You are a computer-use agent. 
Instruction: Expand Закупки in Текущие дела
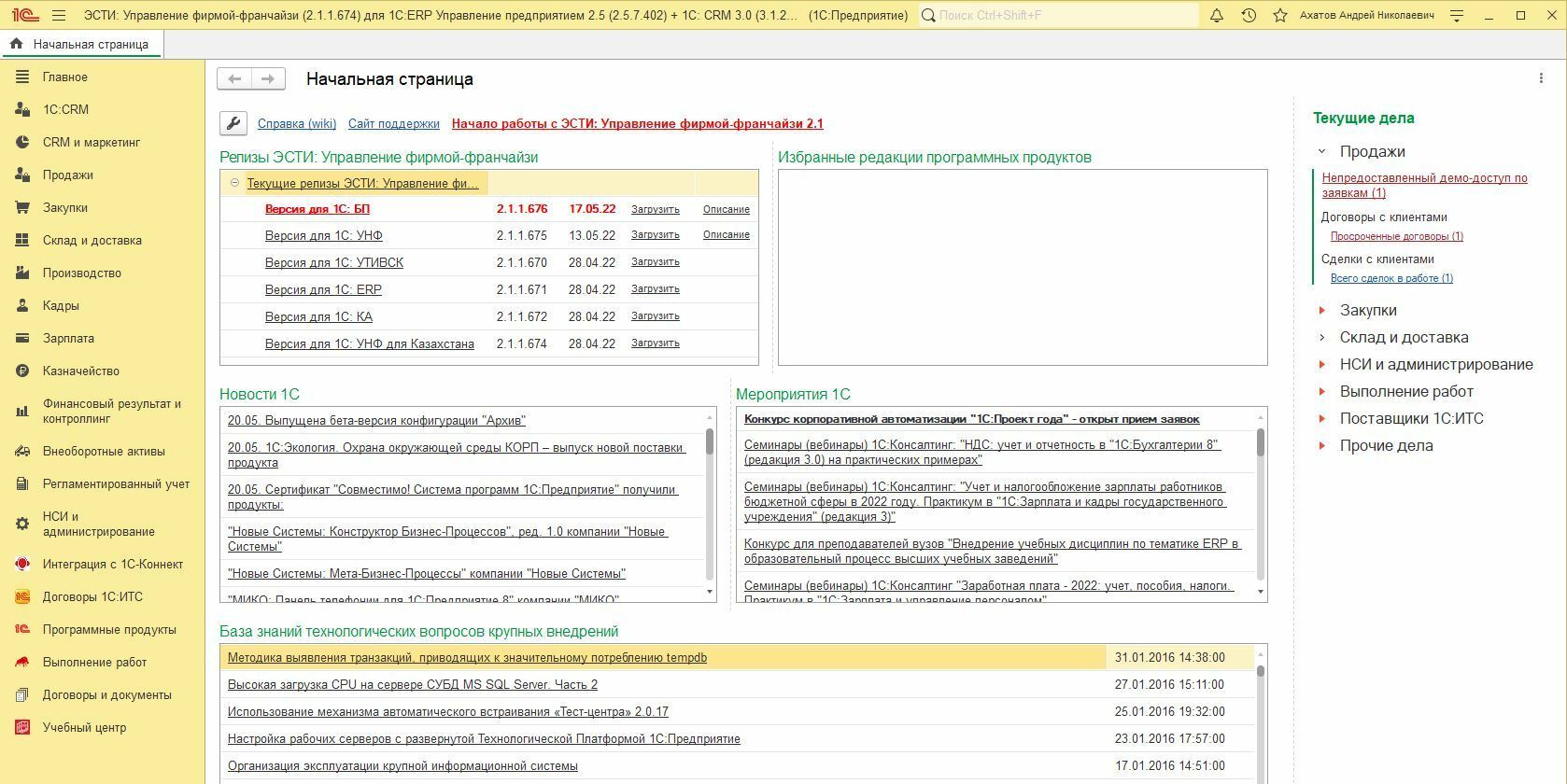point(1321,310)
